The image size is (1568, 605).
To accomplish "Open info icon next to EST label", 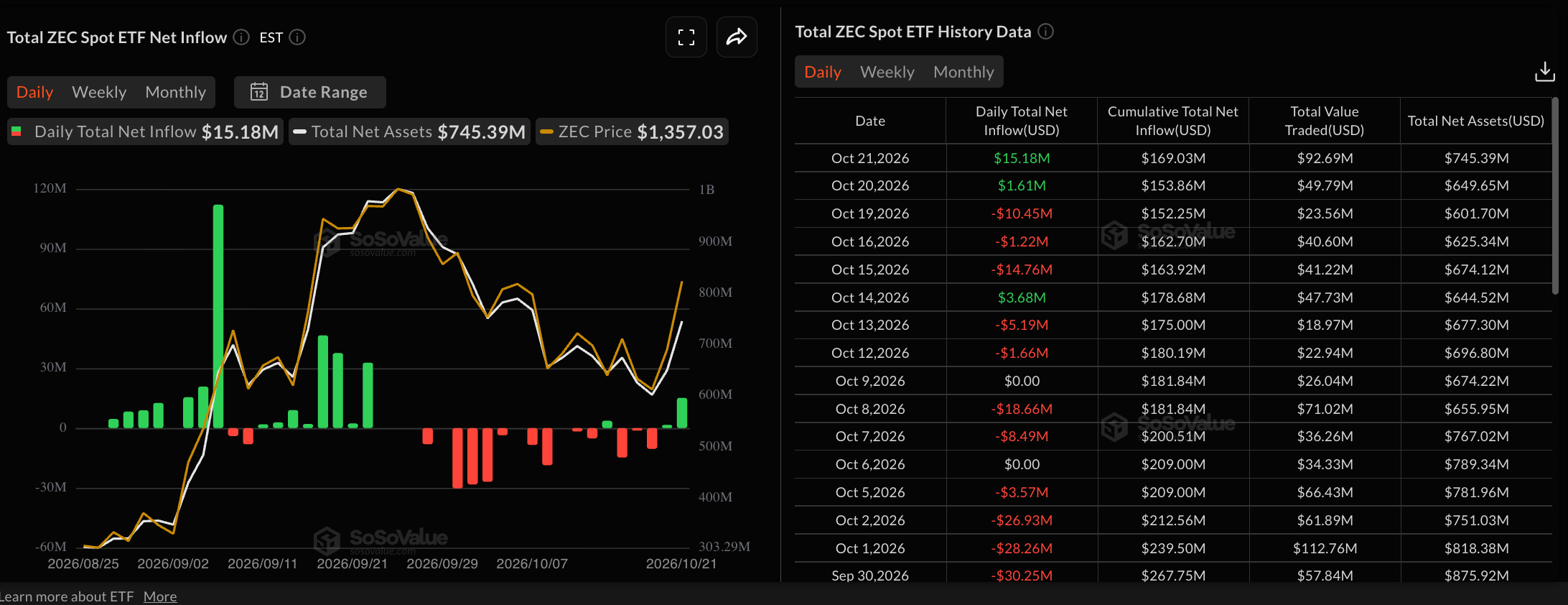I will tap(297, 37).
